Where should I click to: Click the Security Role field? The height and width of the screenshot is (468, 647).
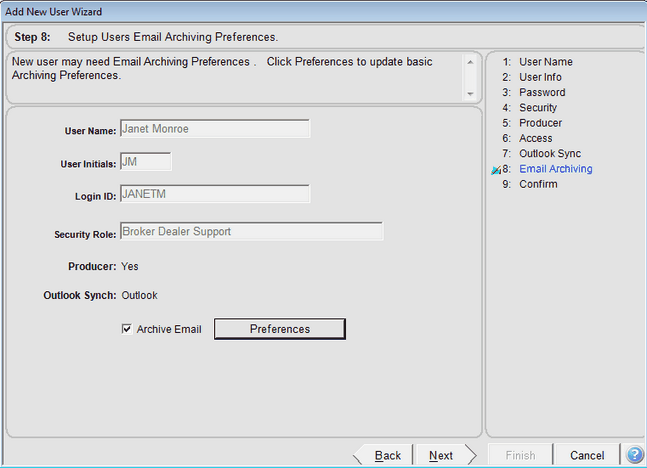(250, 232)
